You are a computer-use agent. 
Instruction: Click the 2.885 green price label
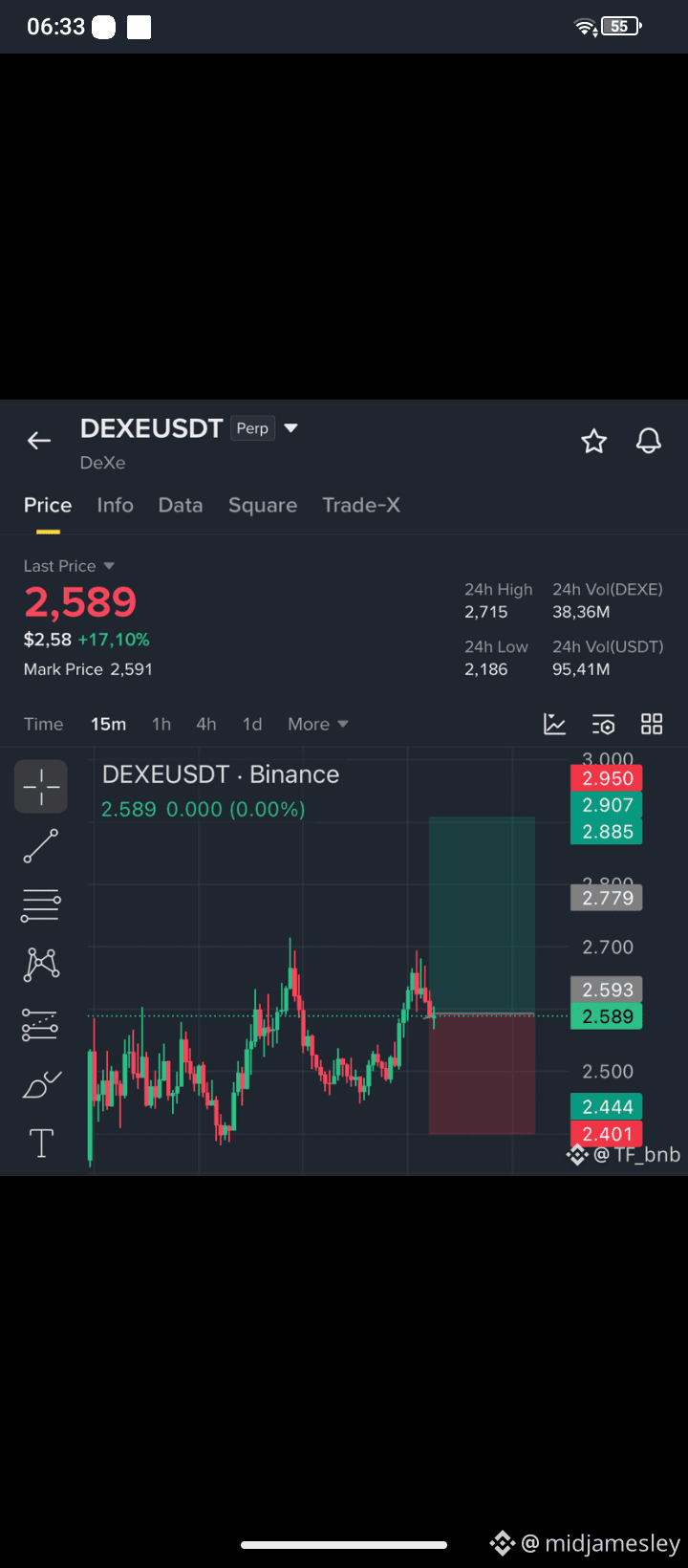607,832
